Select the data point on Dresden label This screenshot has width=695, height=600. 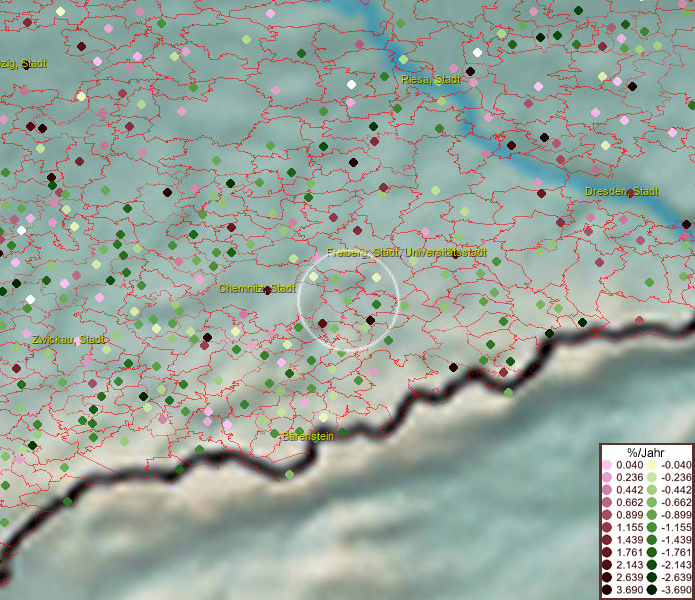630,193
